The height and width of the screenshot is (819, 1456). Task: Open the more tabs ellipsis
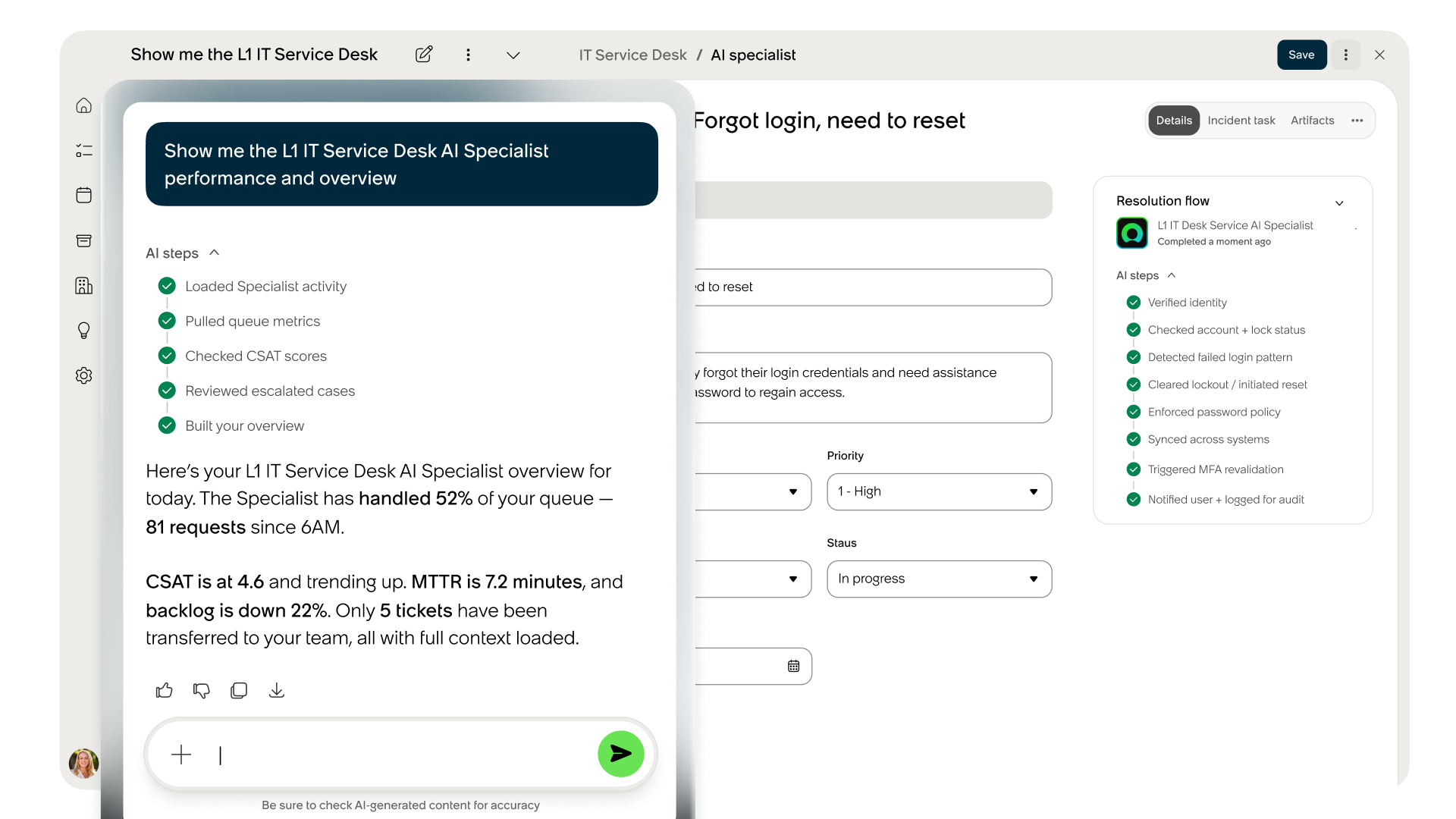pyautogui.click(x=1357, y=121)
